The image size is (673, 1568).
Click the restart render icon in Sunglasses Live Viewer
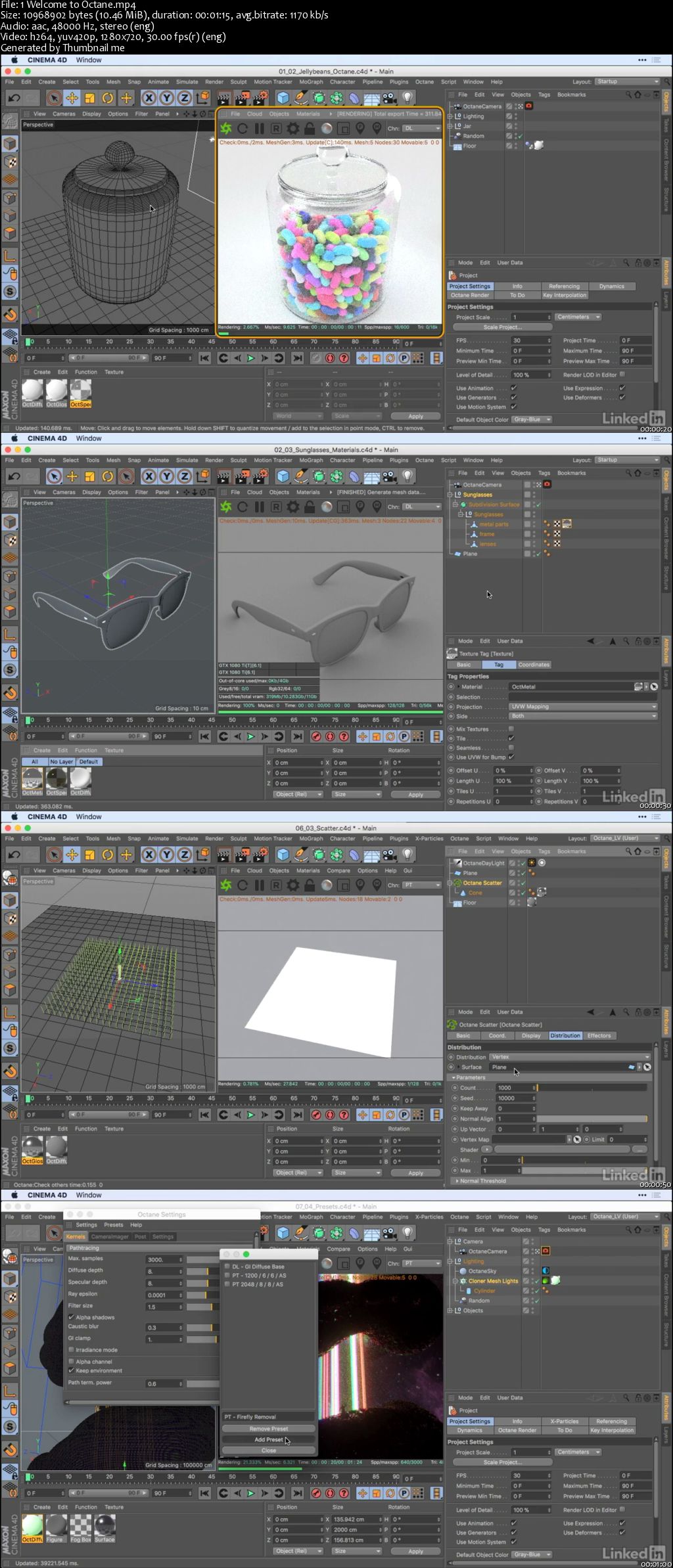pos(243,507)
